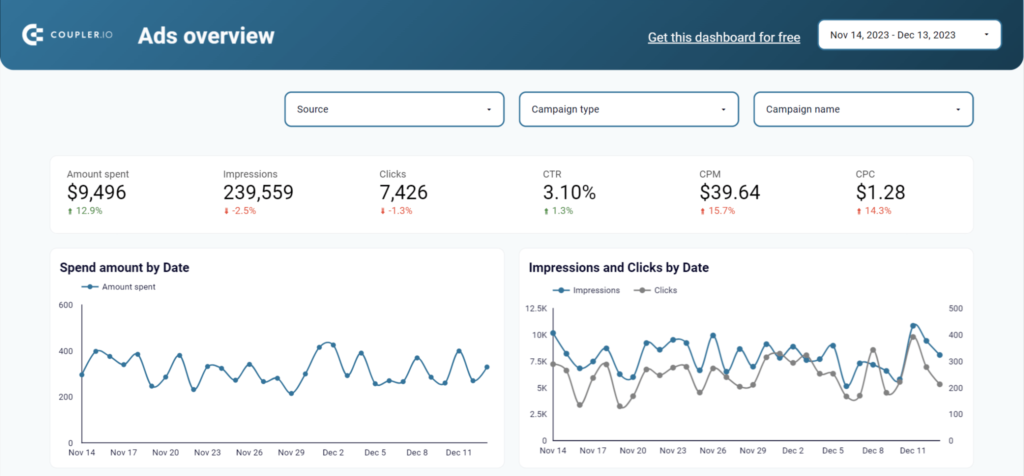1024x476 pixels.
Task: Click the red down arrow under Clicks
Action: (x=383, y=211)
